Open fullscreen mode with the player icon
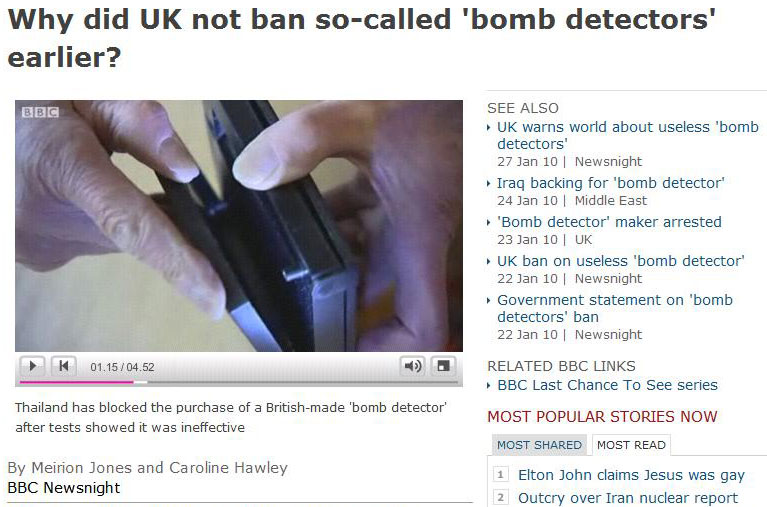The width and height of the screenshot is (767, 507). (x=443, y=366)
